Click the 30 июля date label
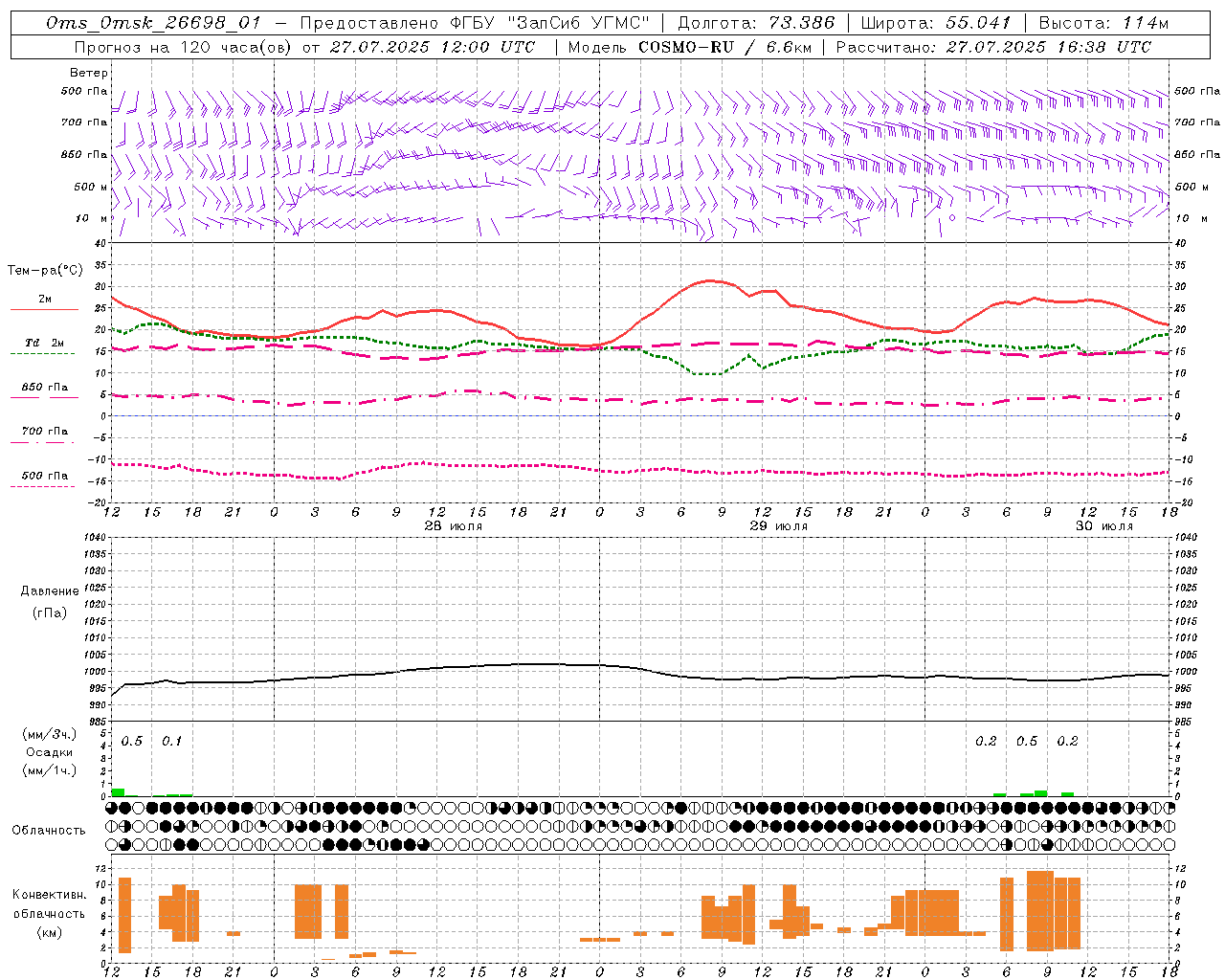1225x980 pixels. pos(1103,526)
